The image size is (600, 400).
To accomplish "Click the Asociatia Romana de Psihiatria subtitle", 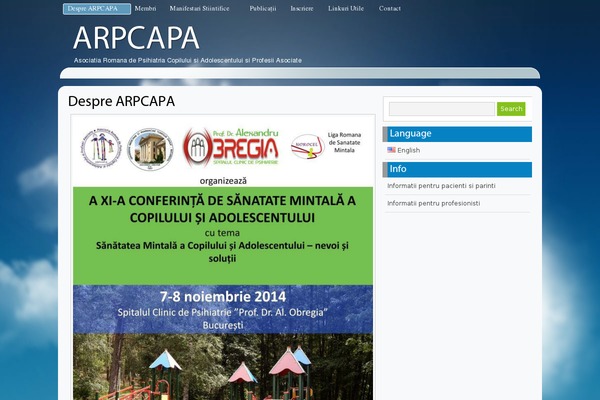I will [188, 60].
